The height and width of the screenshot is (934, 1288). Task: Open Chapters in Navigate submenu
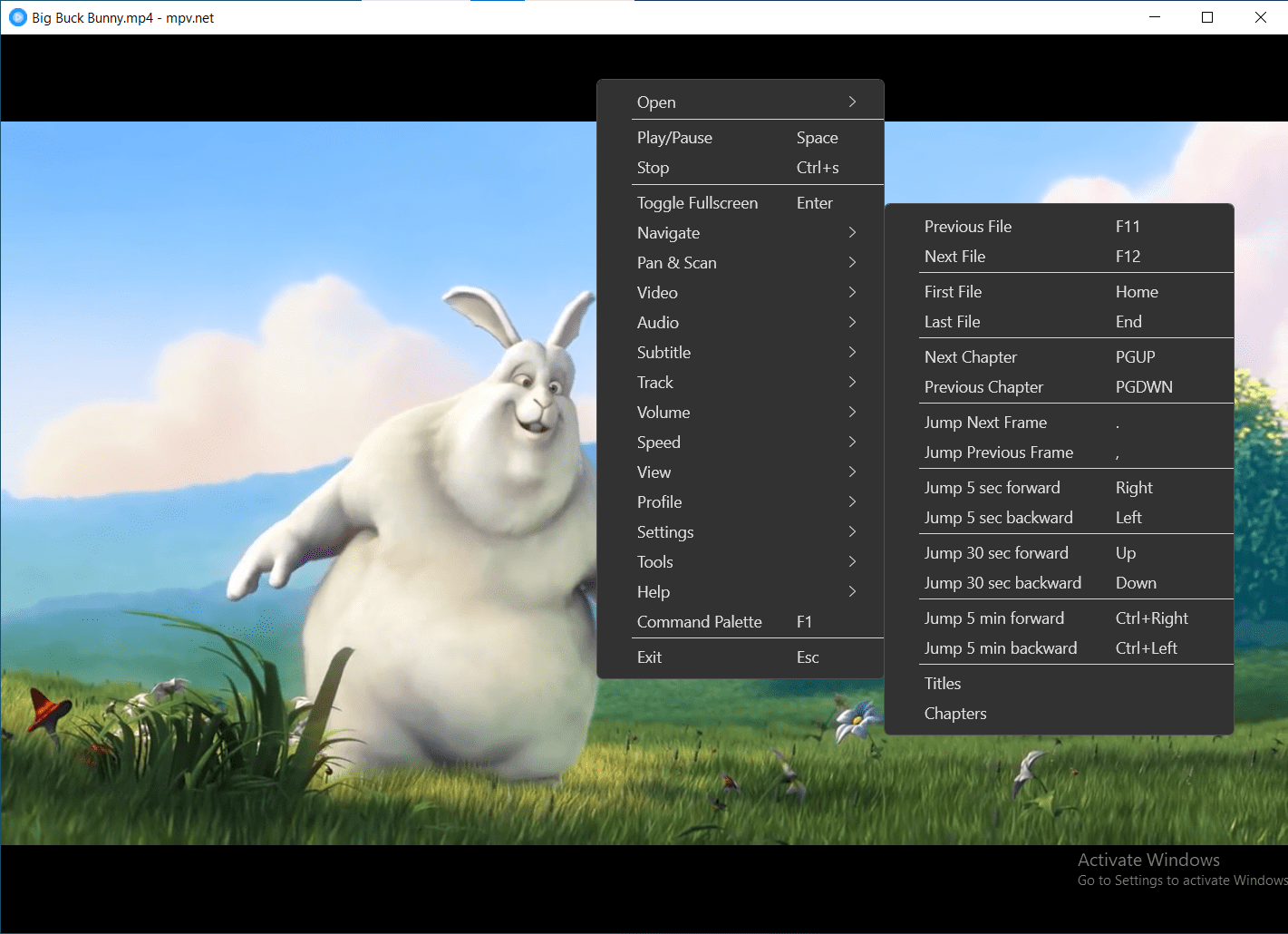click(1060, 714)
